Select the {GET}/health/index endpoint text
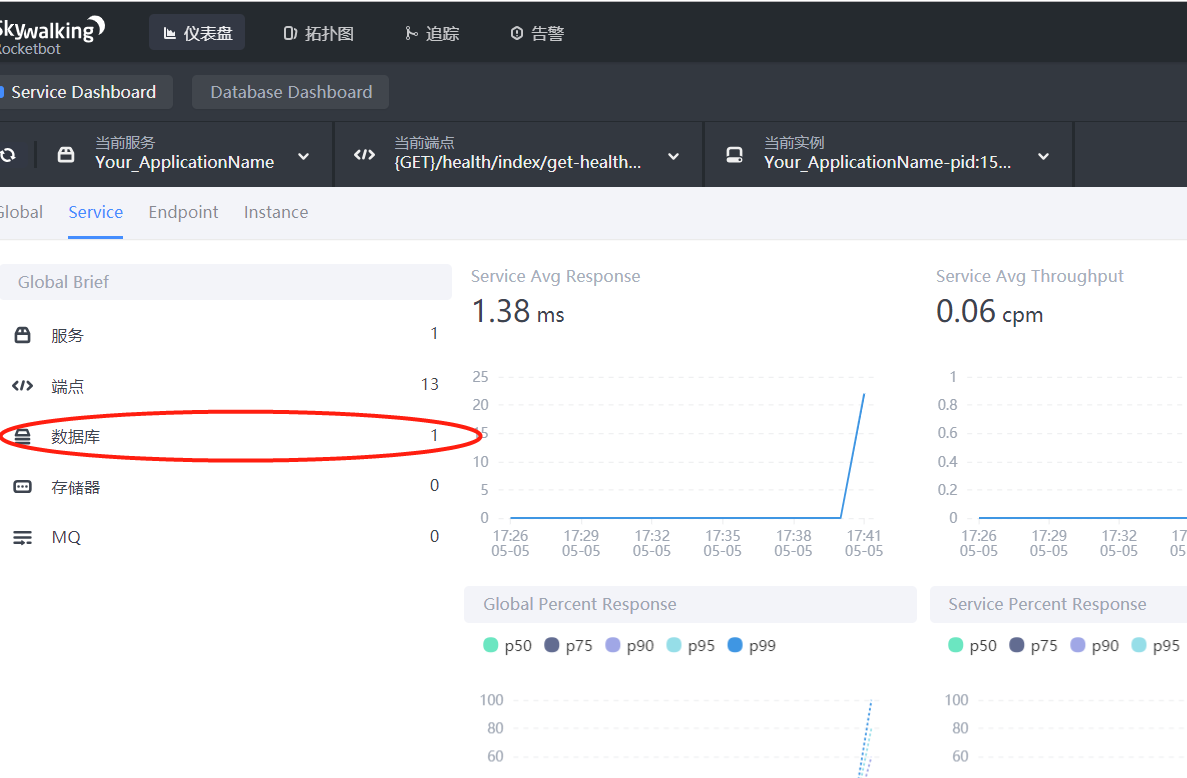This screenshot has height=778, width=1187. [518, 162]
